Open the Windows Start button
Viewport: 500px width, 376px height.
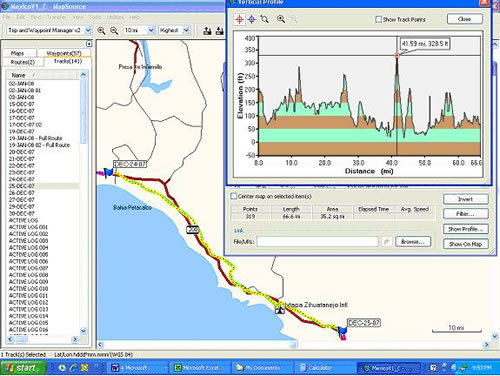pos(23,368)
